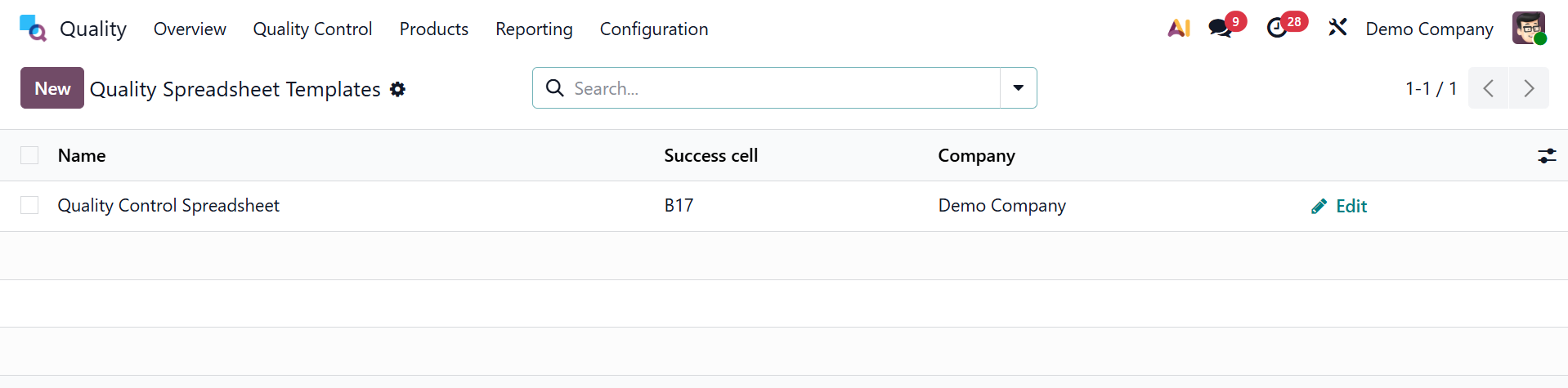Open the AI assistant icon
Image resolution: width=1568 pixels, height=388 pixels.
click(x=1178, y=29)
